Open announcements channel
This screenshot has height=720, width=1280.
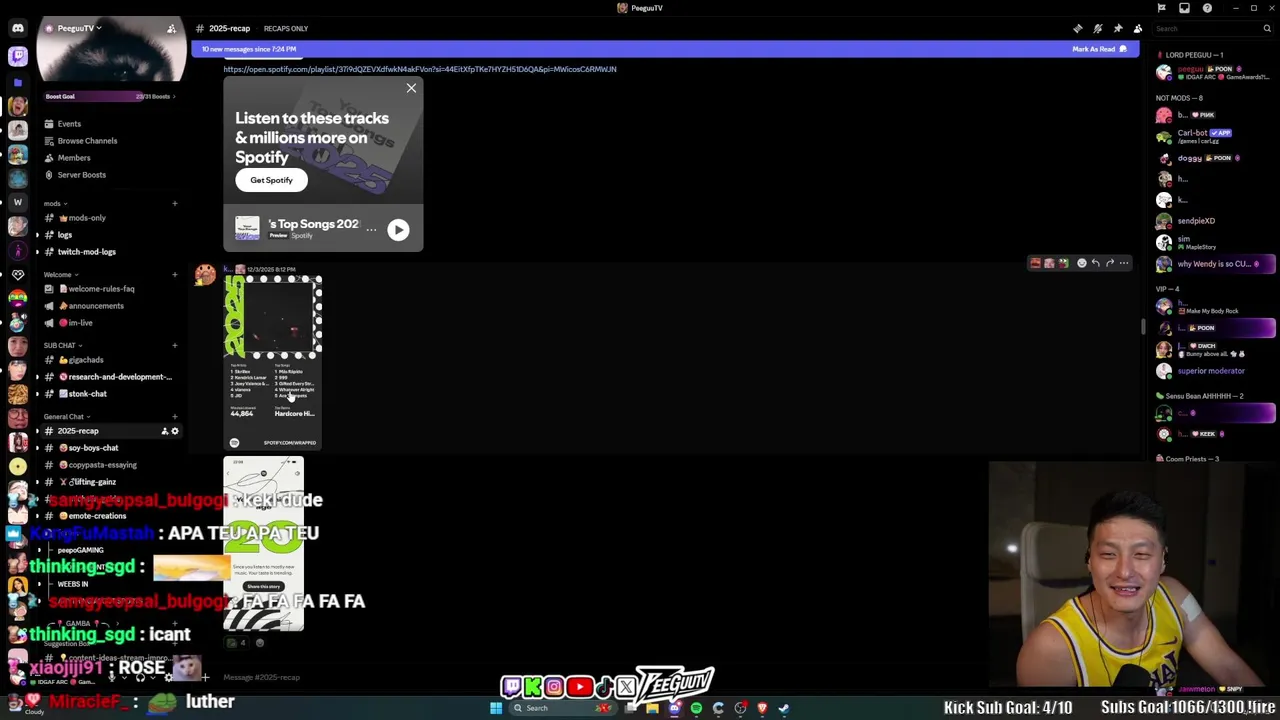point(96,306)
